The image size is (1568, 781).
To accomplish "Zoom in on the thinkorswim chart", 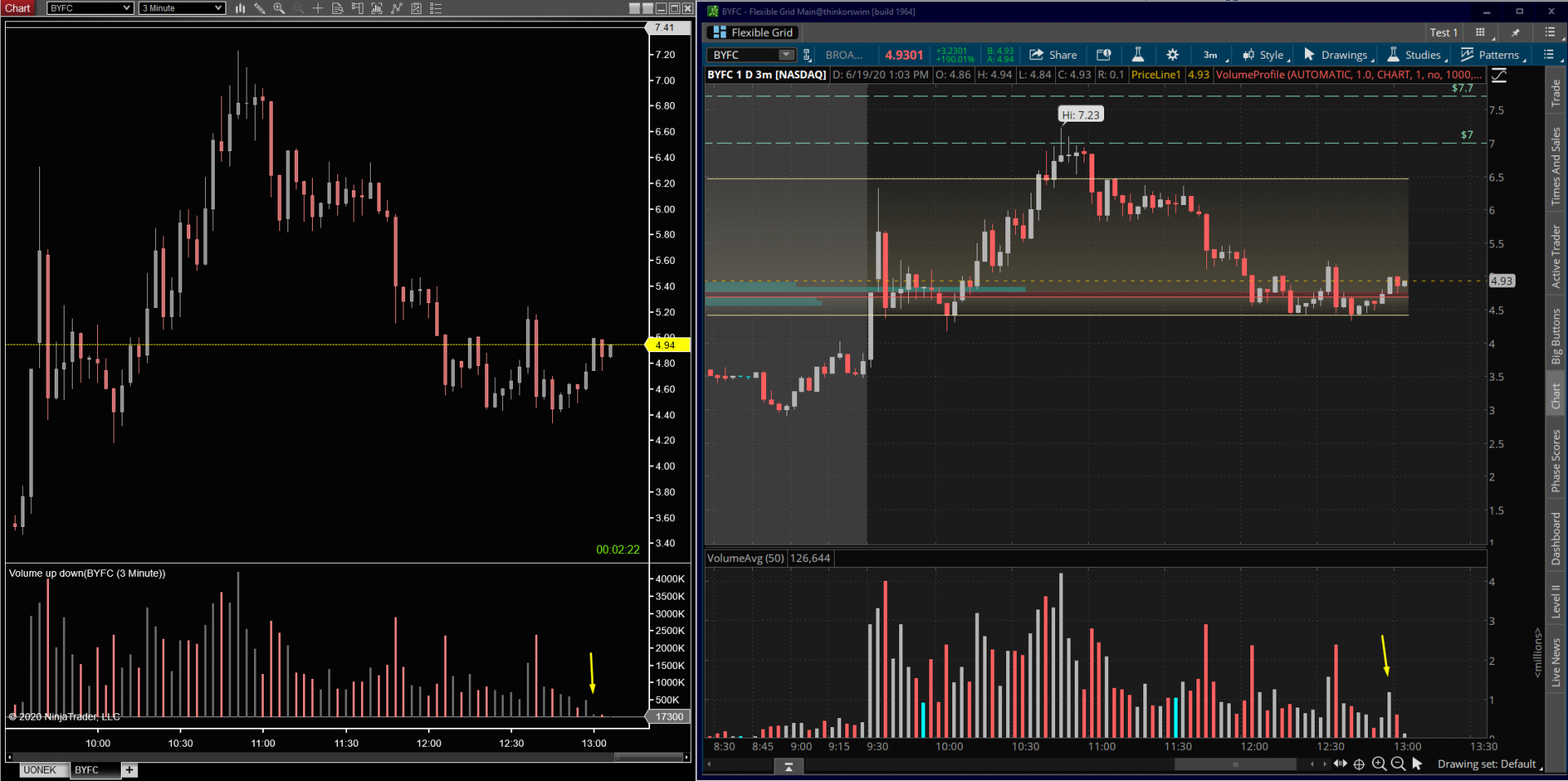I will tap(1379, 764).
